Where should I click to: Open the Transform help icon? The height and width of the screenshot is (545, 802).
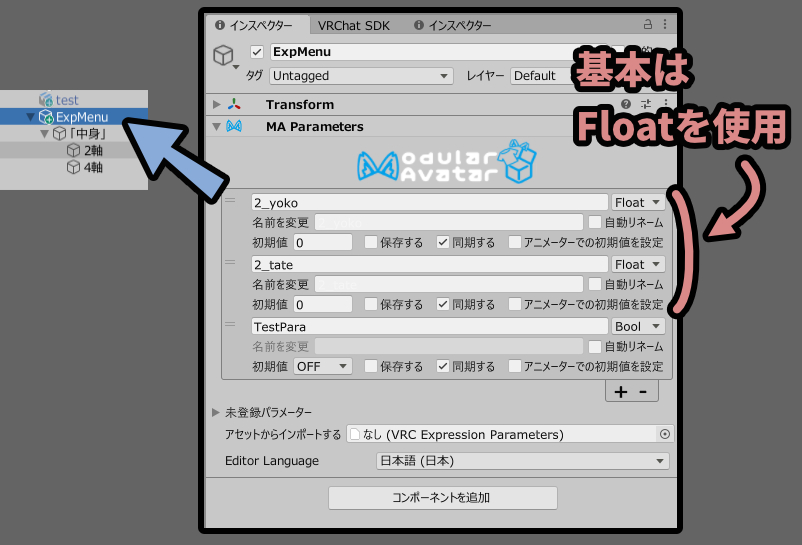coord(626,104)
